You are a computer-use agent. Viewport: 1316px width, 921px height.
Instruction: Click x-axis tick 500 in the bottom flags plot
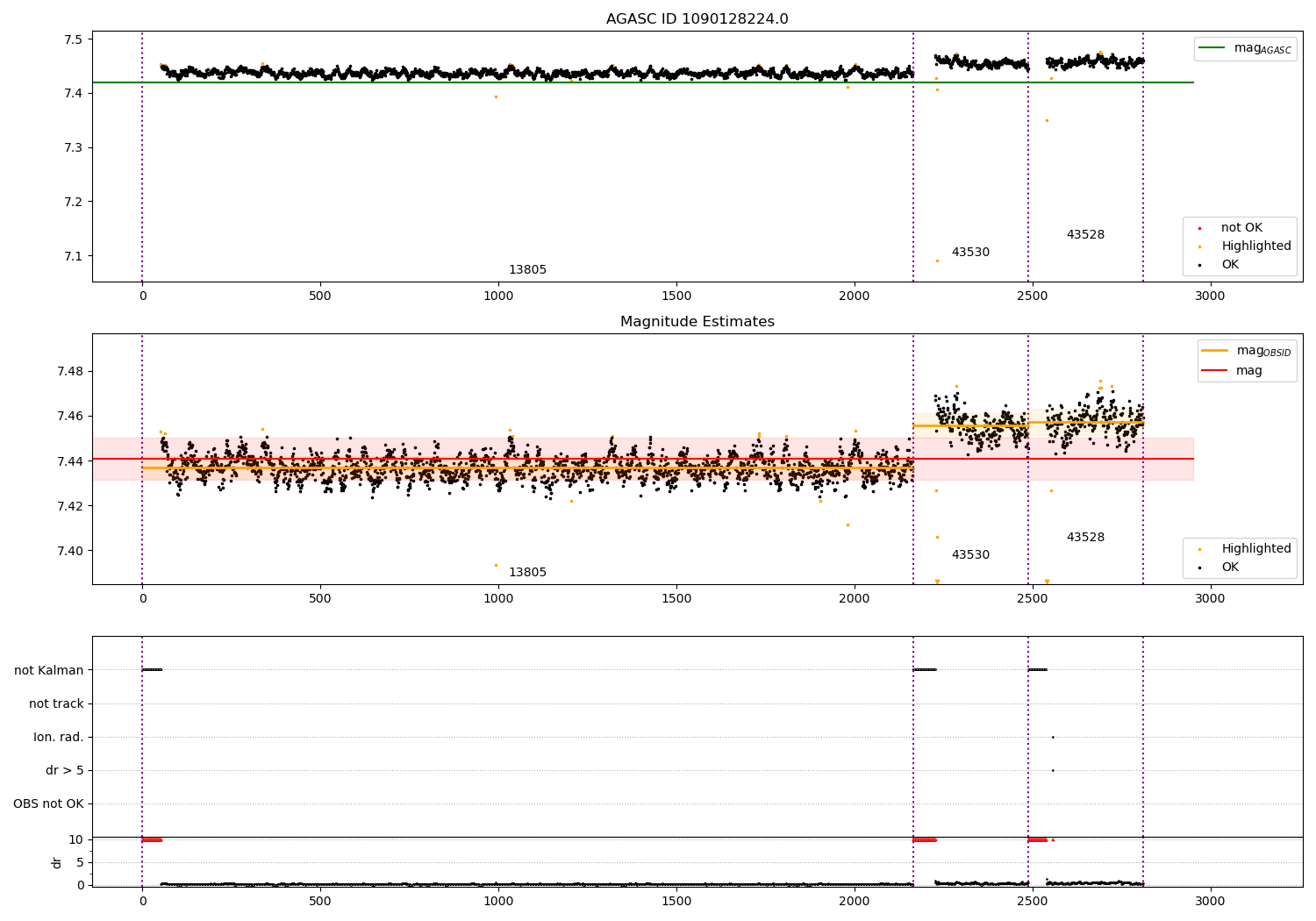pyautogui.click(x=320, y=902)
